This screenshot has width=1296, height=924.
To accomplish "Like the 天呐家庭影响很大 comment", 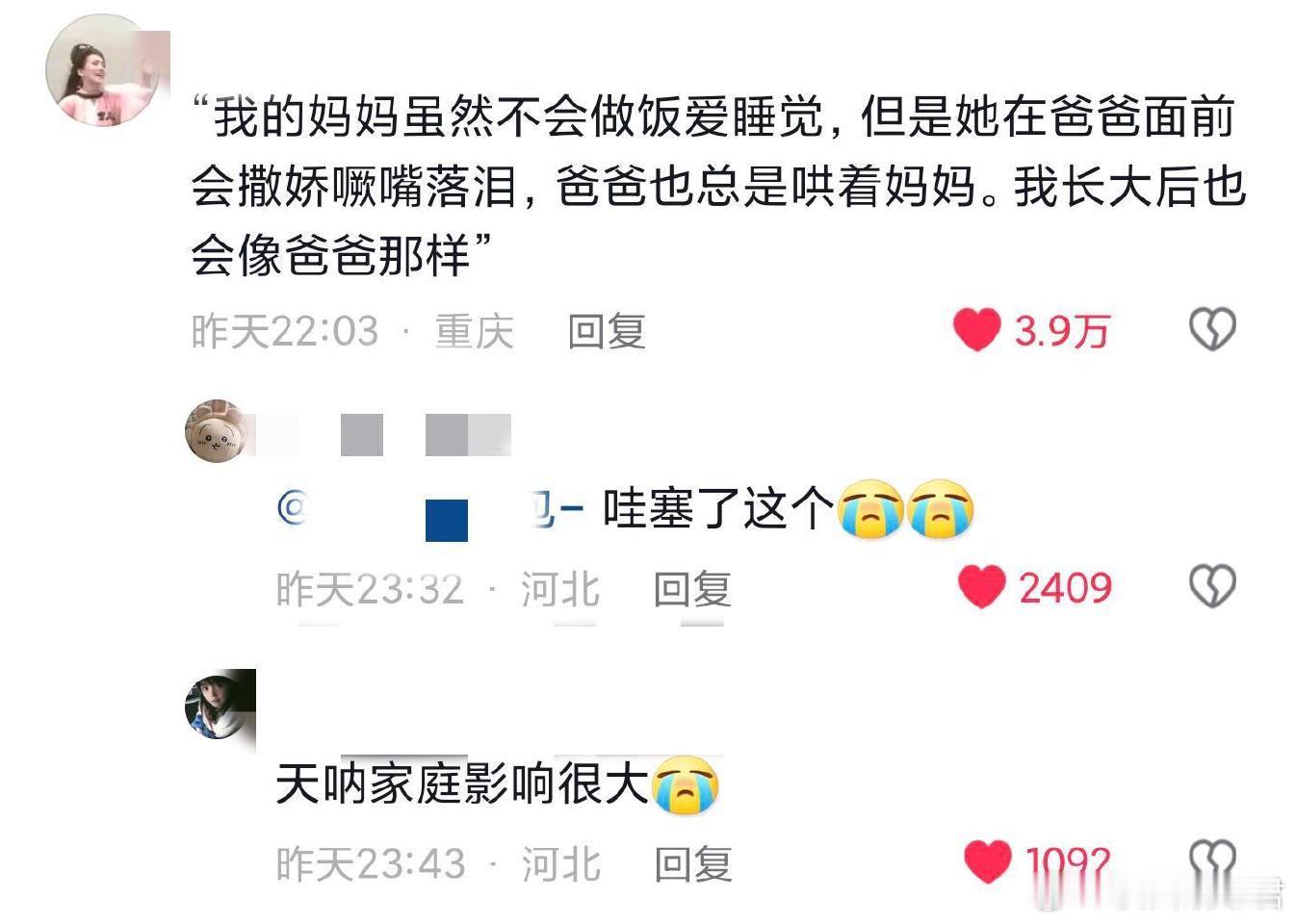I will tap(987, 861).
